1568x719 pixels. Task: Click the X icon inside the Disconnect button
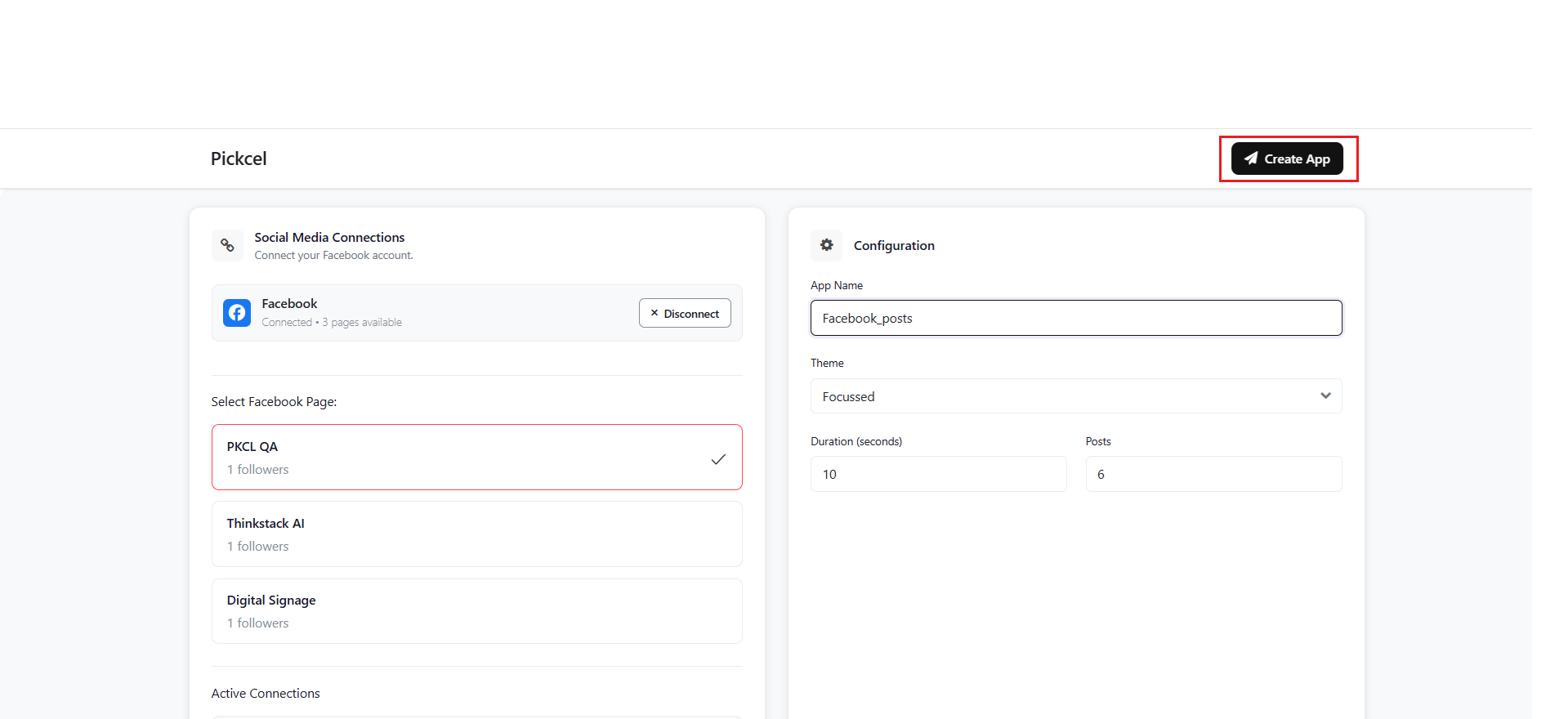pos(654,313)
